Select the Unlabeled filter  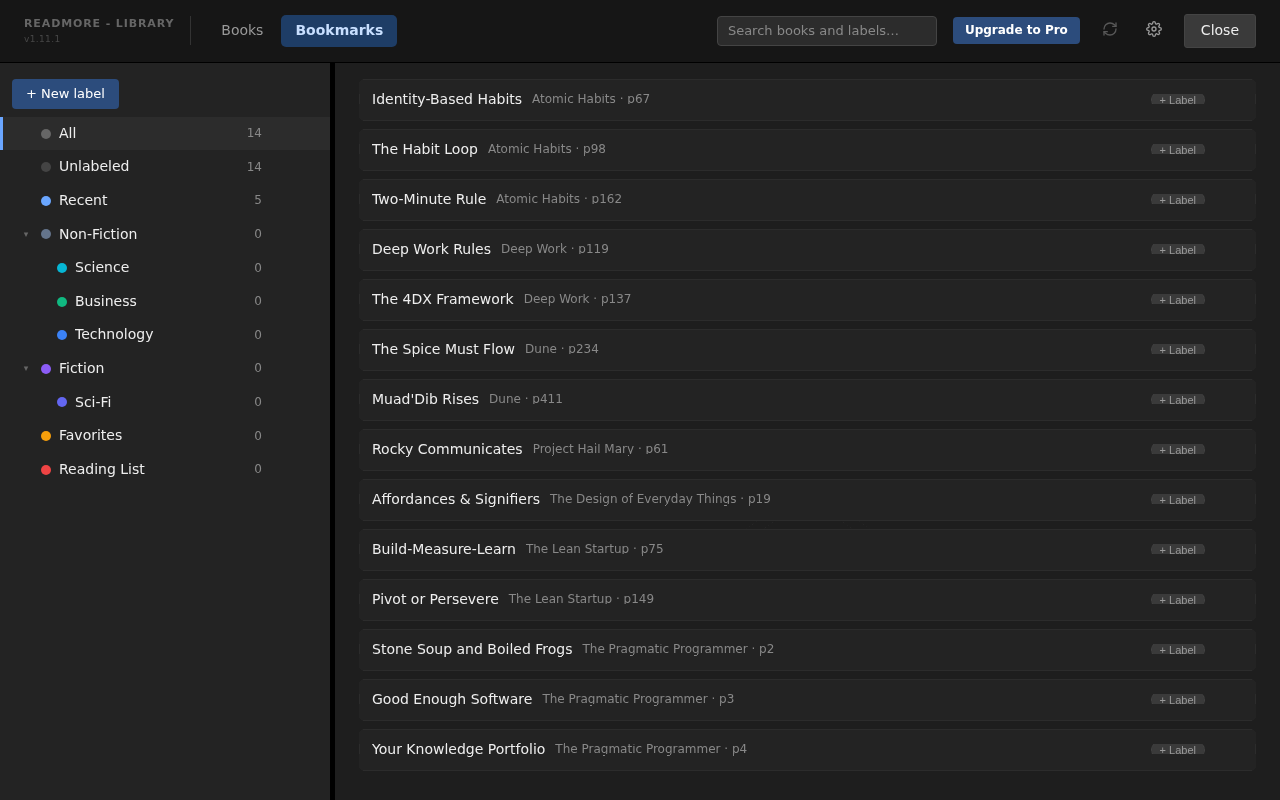coord(165,167)
